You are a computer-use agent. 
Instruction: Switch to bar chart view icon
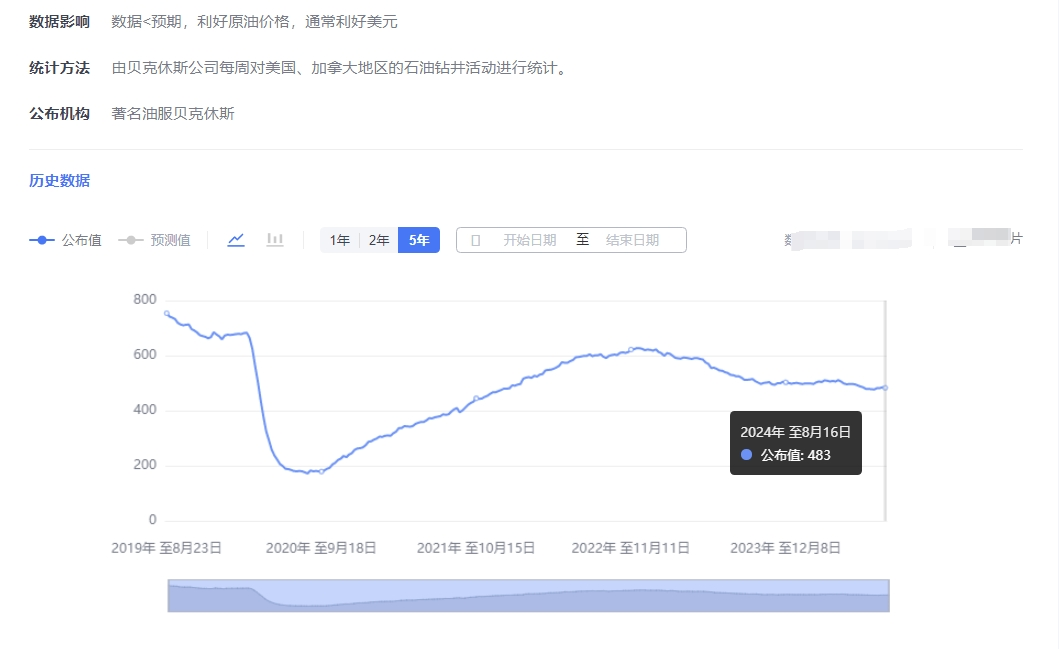tap(275, 240)
